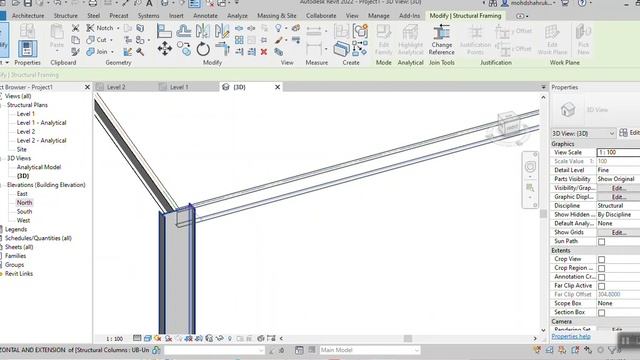Toggle the Far Clip Active checkbox

coord(601,287)
